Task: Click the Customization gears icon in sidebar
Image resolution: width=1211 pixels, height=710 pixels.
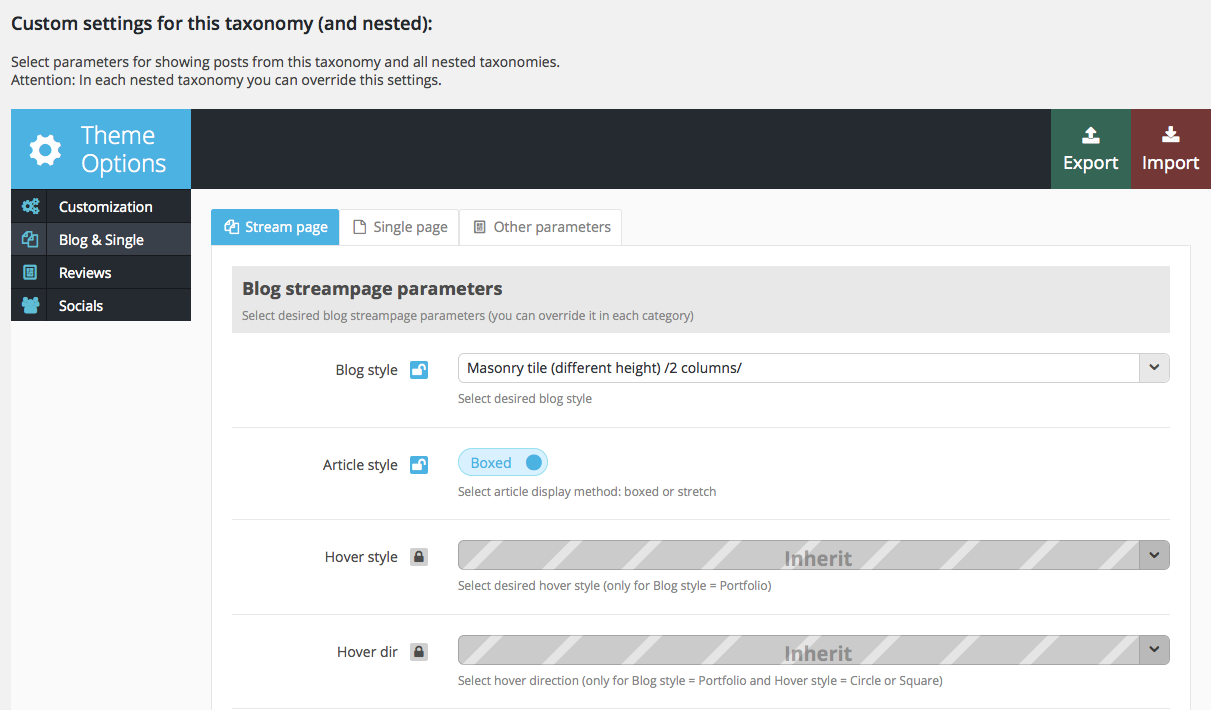Action: click(x=31, y=207)
